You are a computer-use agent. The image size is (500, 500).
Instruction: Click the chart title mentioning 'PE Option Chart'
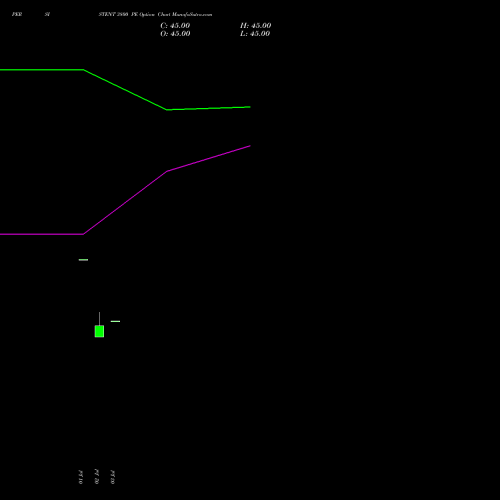pos(155,14)
